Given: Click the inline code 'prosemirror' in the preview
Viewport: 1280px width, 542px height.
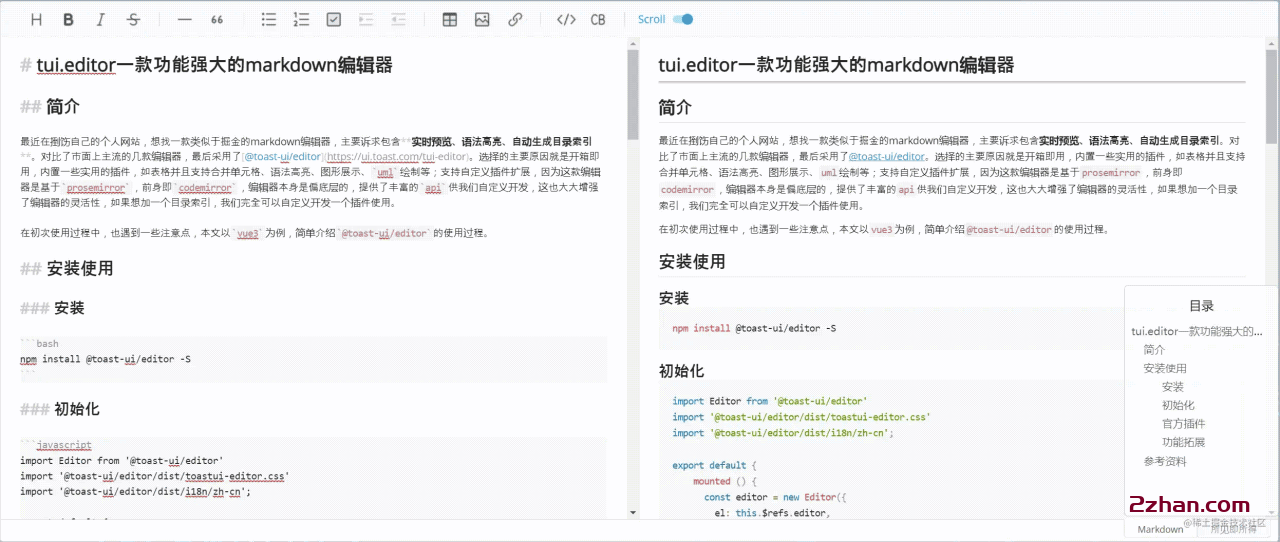Looking at the screenshot, I should coord(1111,172).
